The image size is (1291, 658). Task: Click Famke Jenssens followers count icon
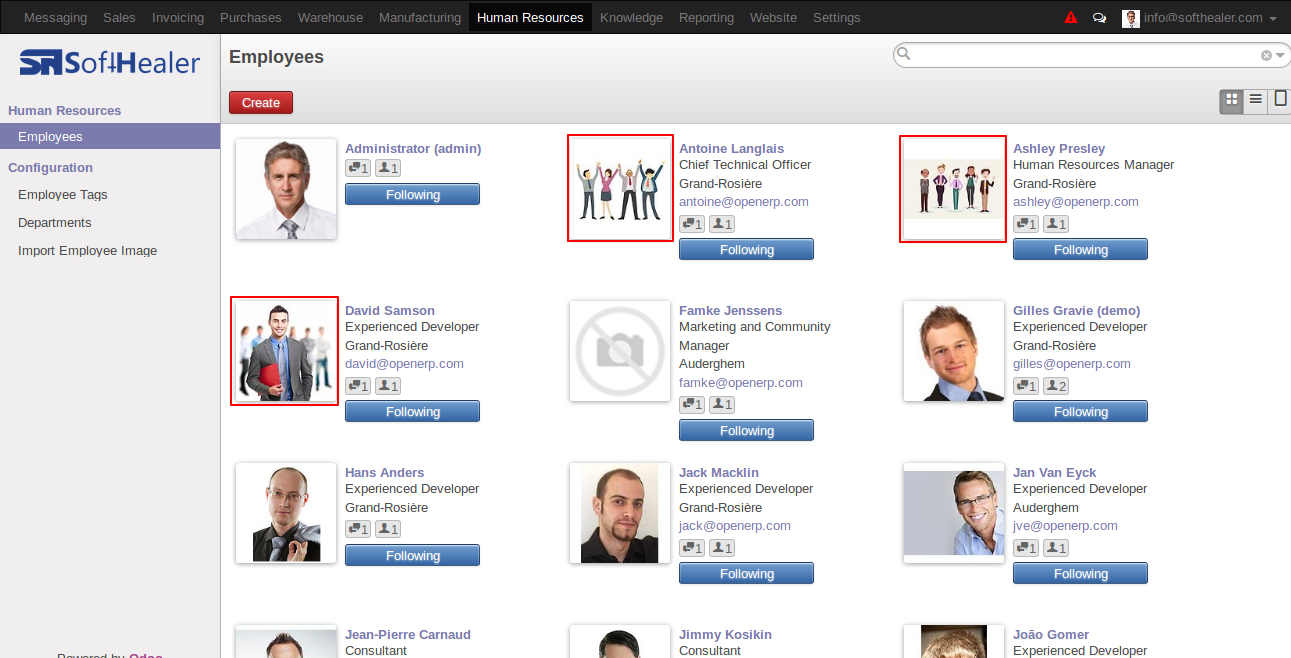[x=723, y=405]
